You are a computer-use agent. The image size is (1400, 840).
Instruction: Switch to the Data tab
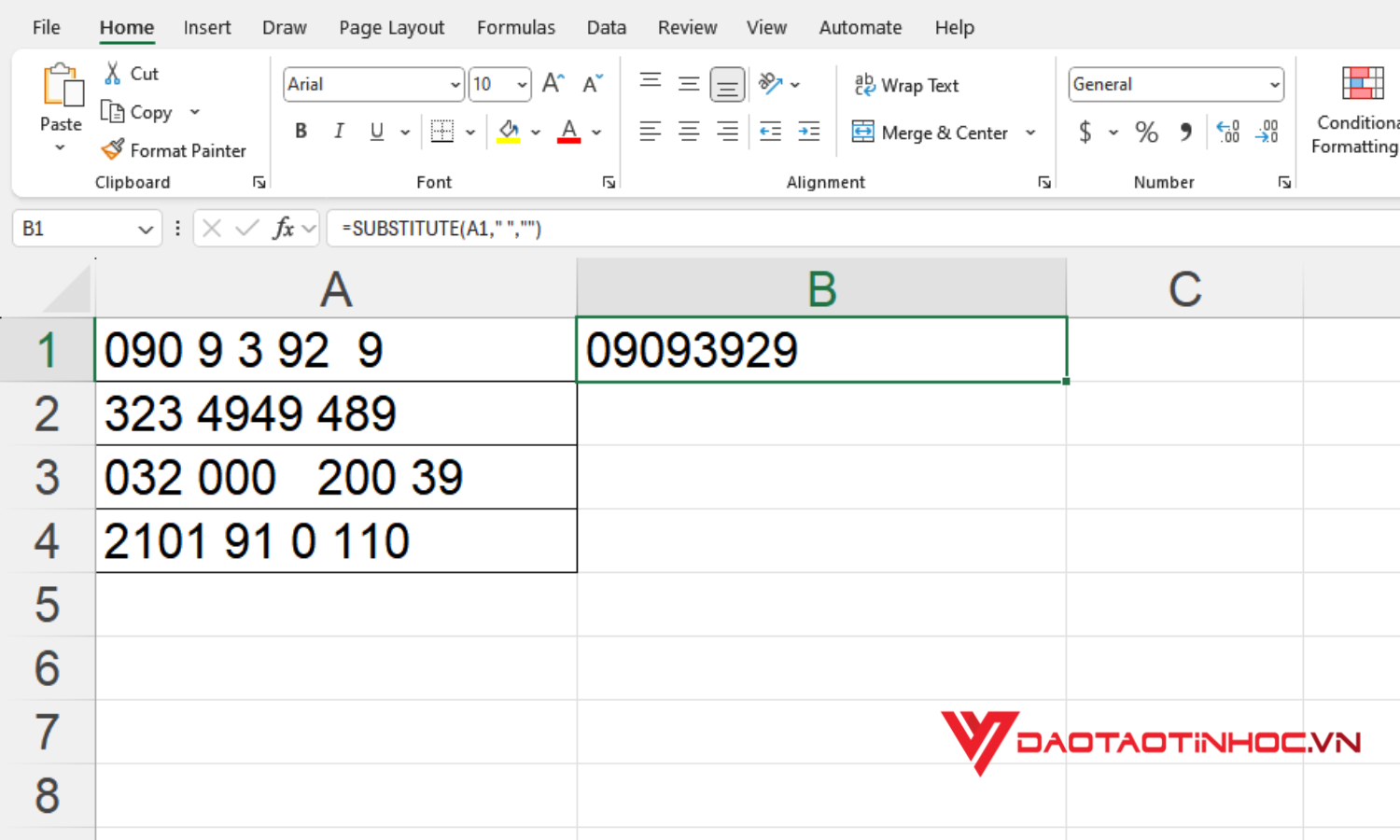click(607, 28)
